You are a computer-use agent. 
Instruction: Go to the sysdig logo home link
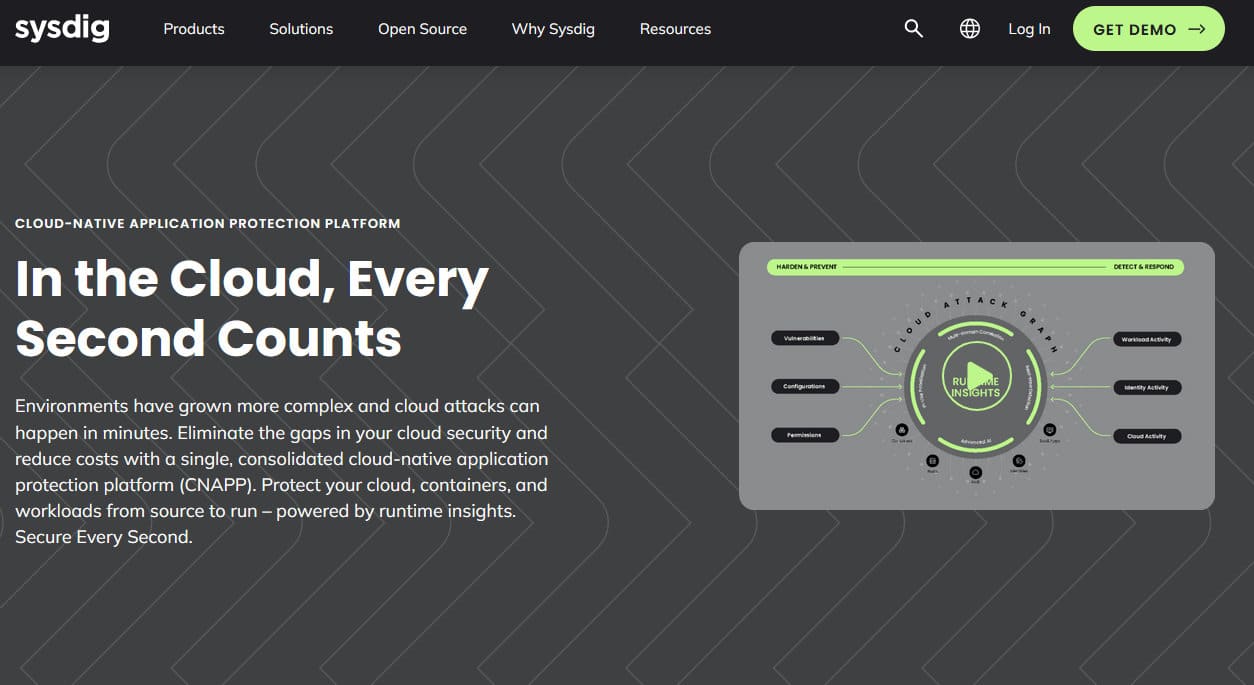click(x=62, y=28)
